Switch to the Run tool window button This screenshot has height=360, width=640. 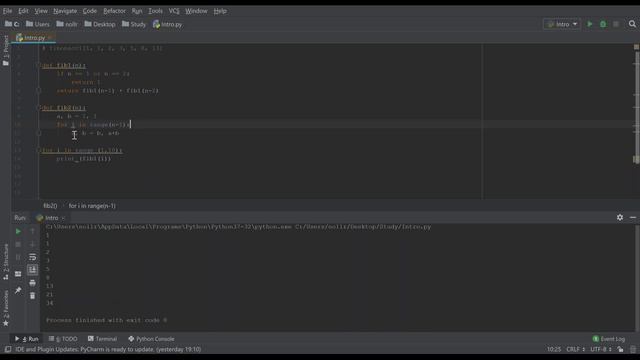coord(27,339)
